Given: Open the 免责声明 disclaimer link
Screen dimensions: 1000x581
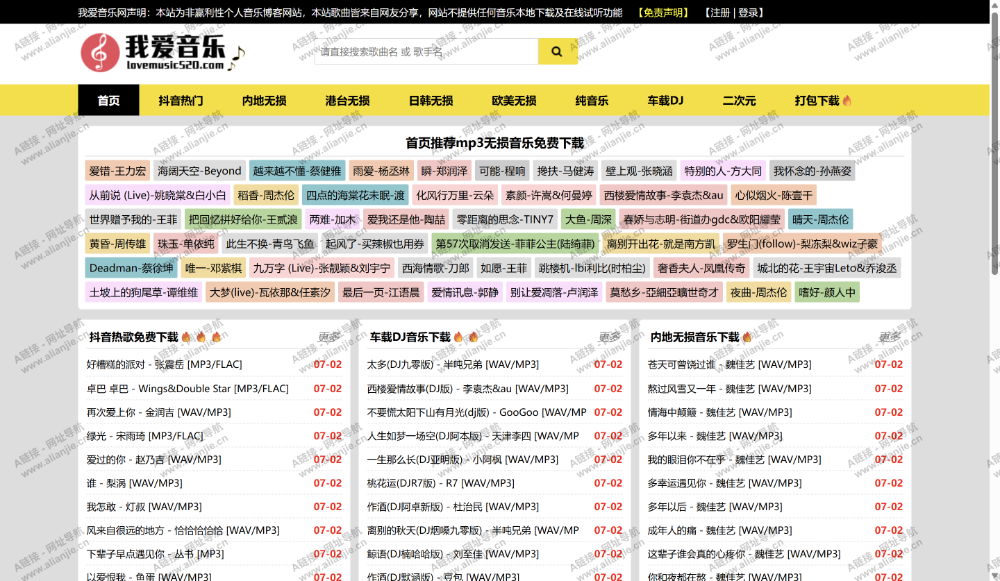Looking at the screenshot, I should tap(663, 12).
